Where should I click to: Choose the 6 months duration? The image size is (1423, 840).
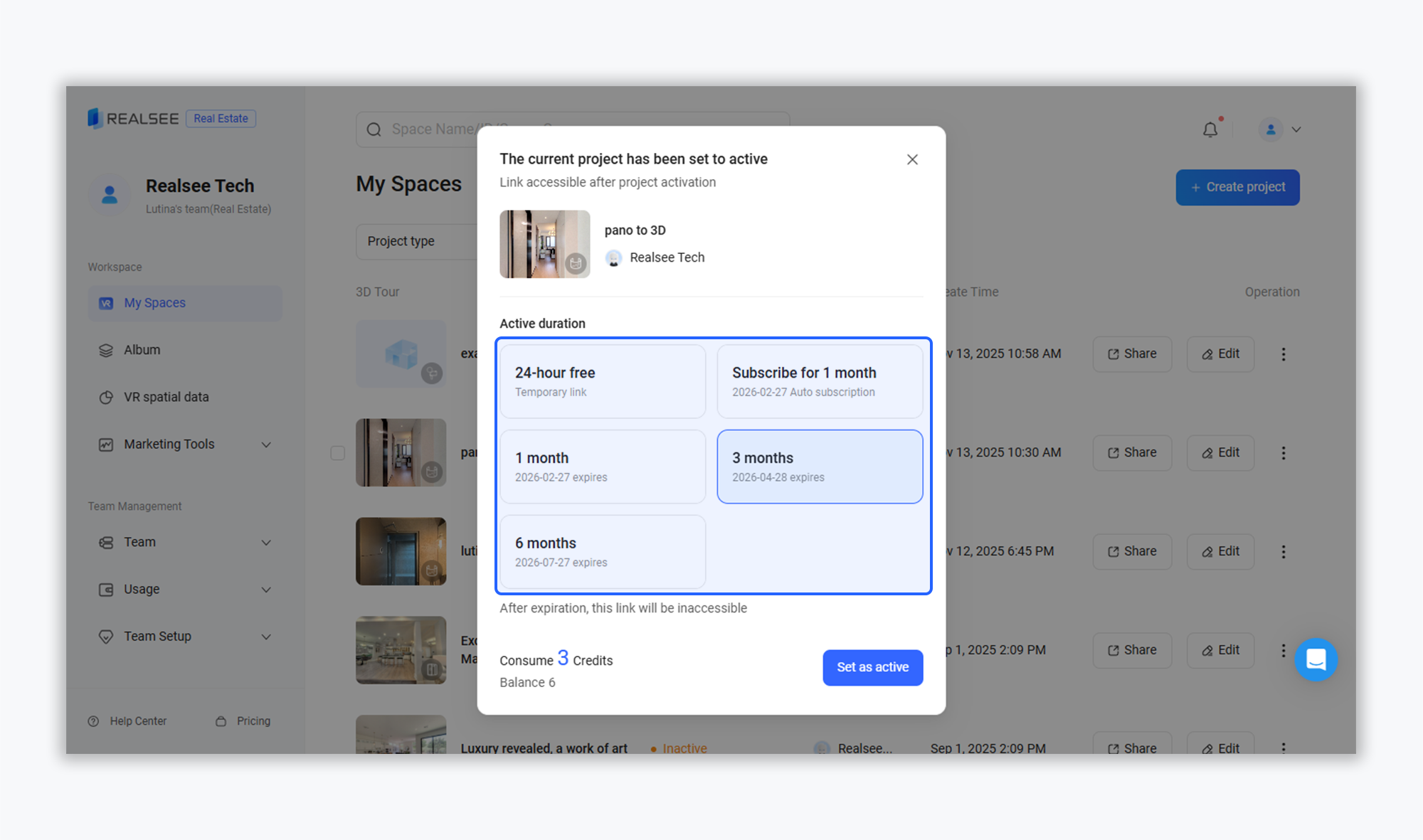tap(603, 552)
